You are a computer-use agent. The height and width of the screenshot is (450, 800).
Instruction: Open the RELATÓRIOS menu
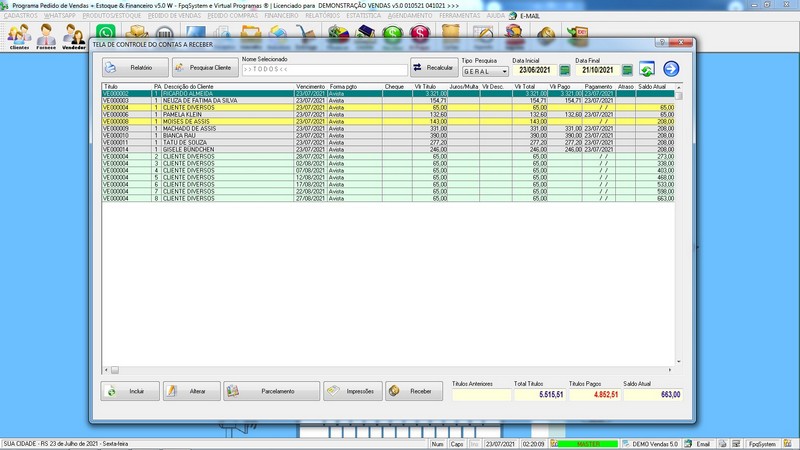(x=322, y=16)
